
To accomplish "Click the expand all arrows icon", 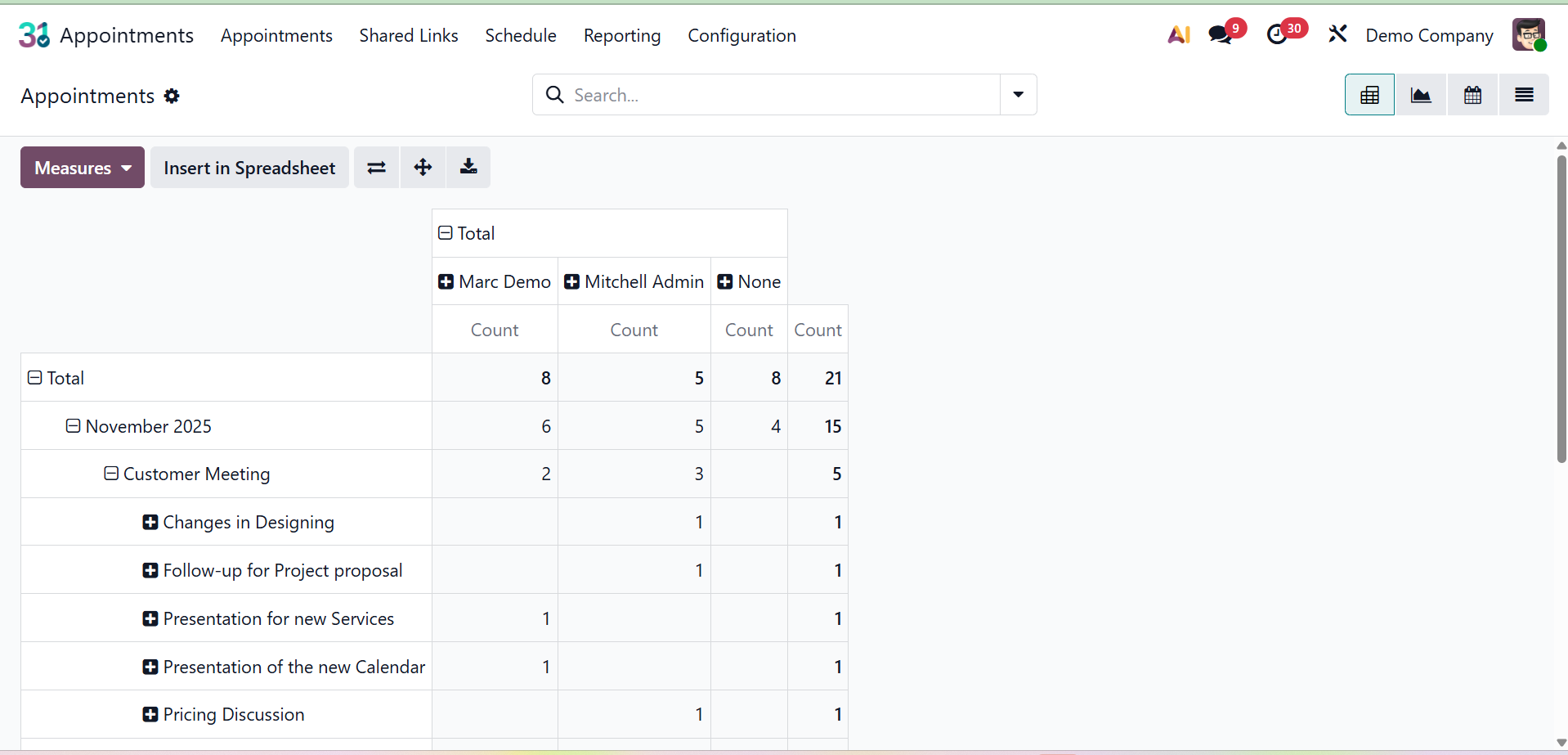I will (x=423, y=168).
